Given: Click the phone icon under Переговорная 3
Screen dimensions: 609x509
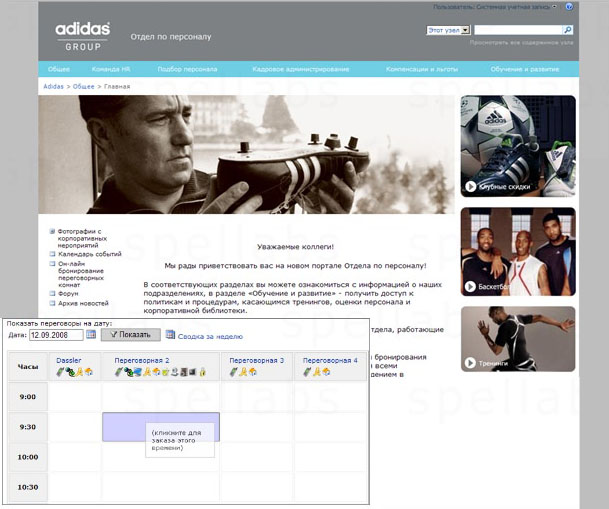Looking at the screenshot, I should tap(233, 372).
